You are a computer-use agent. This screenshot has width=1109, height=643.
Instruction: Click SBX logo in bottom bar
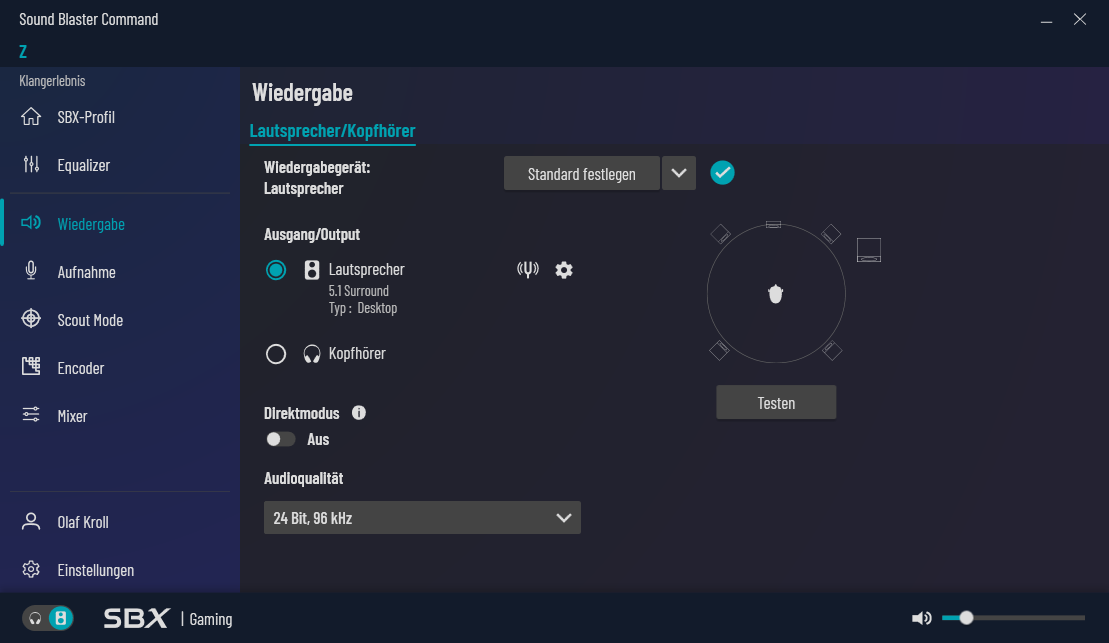pos(137,618)
